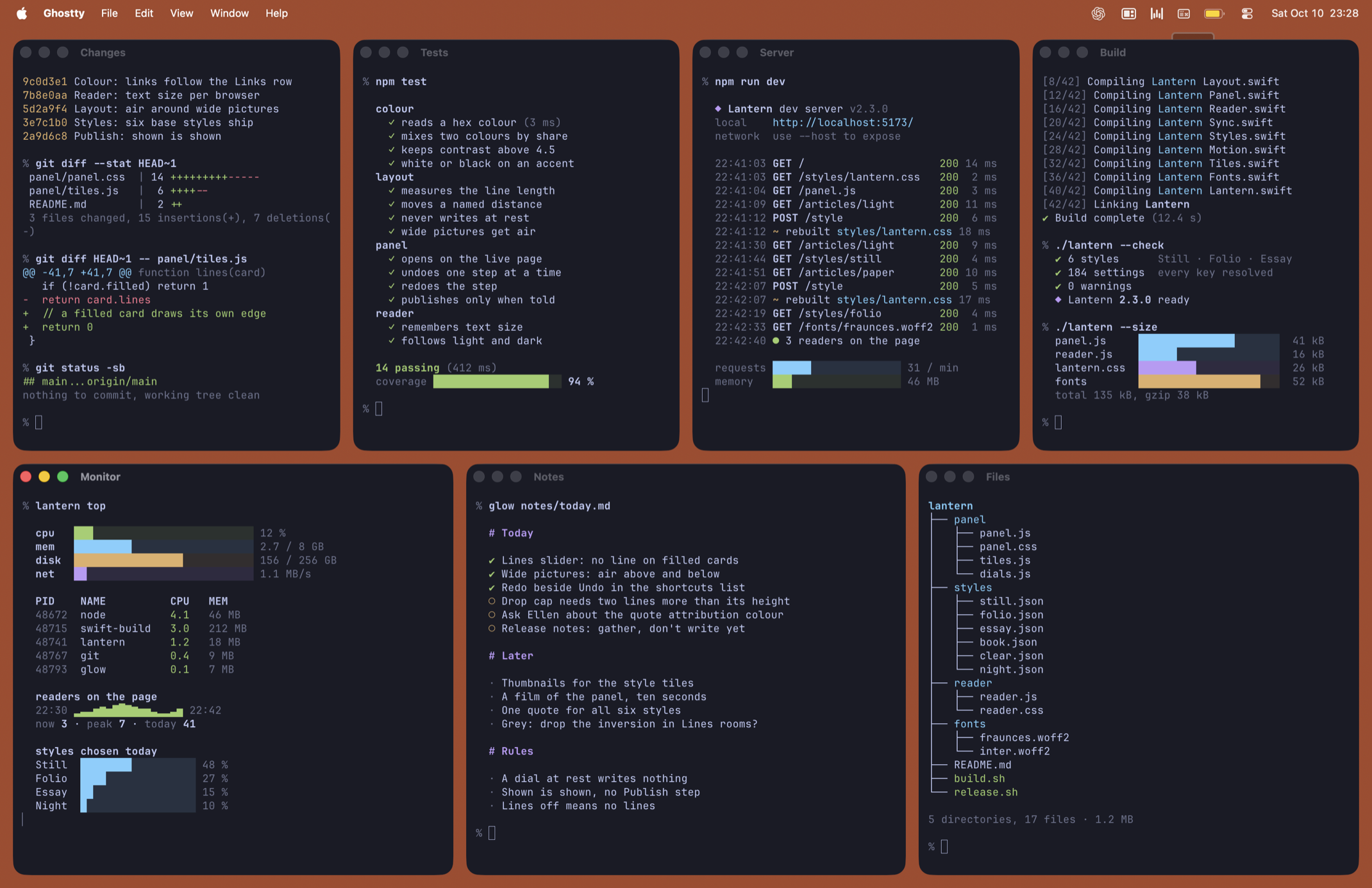Open the Apple menu
Viewport: 1372px width, 888px height.
(22, 13)
